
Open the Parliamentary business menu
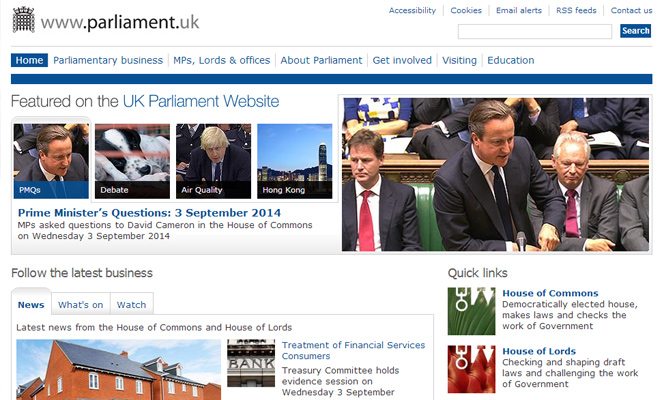pos(108,60)
